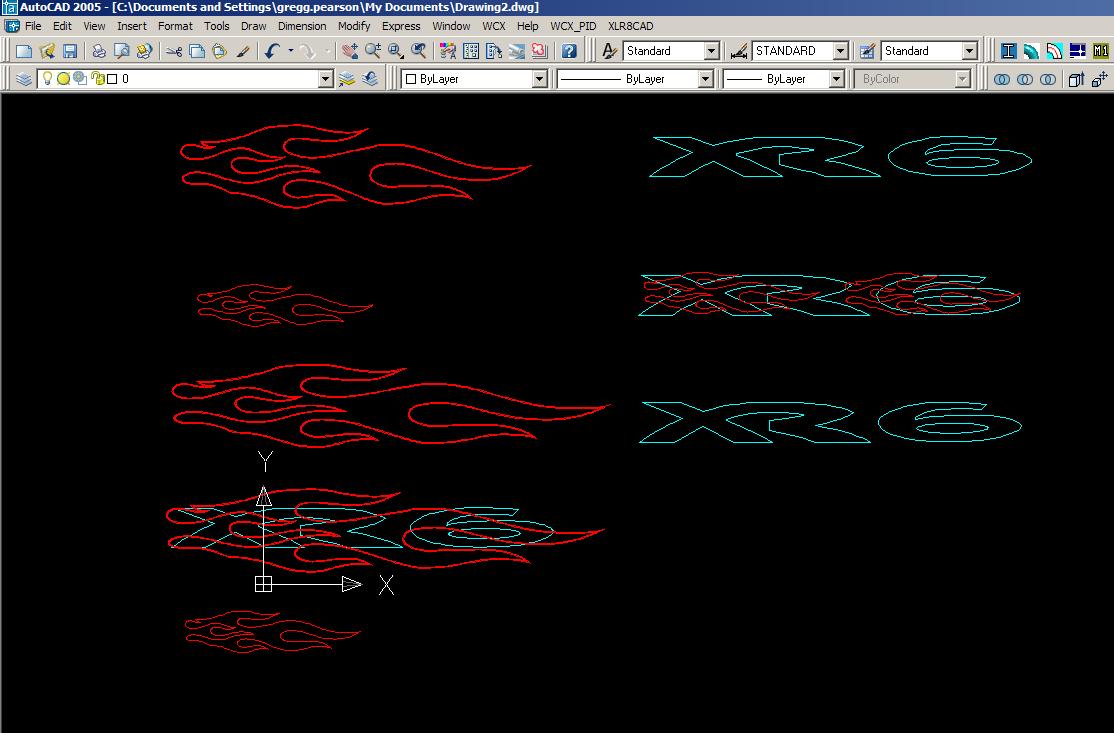Click the Save drawing icon
Image resolution: width=1114 pixels, height=733 pixels.
tap(70, 51)
